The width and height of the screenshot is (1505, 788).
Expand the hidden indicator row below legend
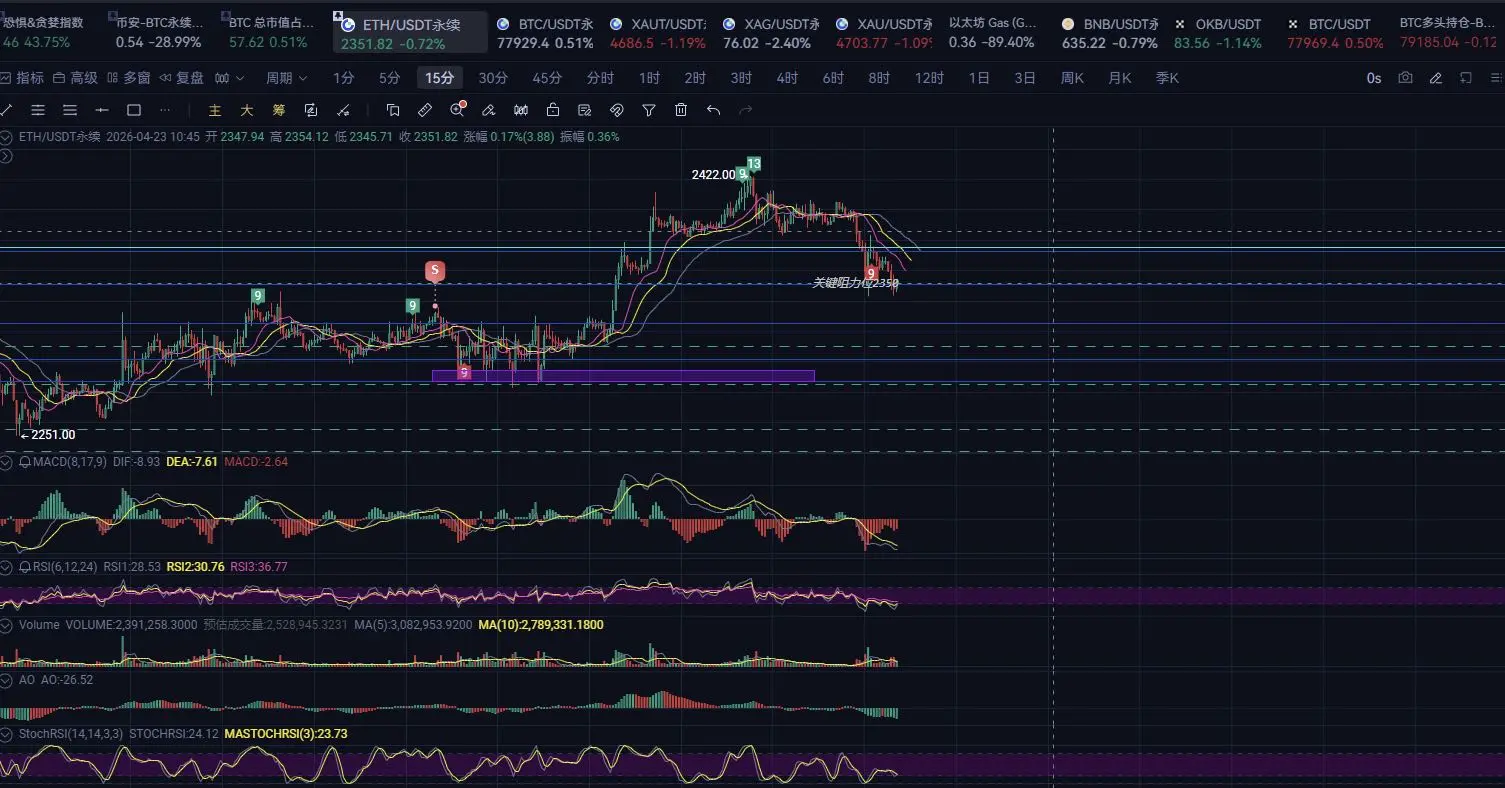[x=7, y=155]
